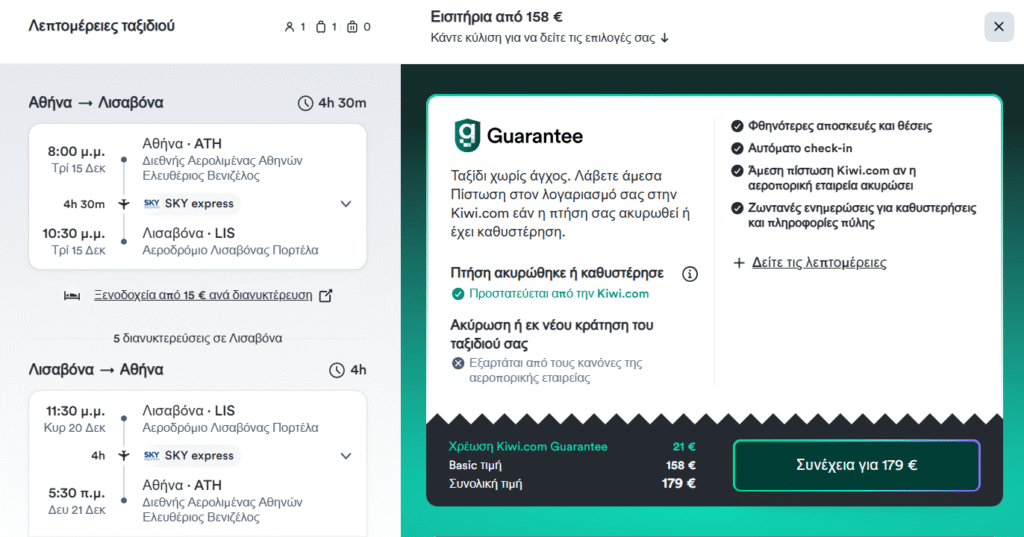Click the Kiwi Guarantee shield logo
This screenshot has width=1024, height=537.
pos(467,135)
